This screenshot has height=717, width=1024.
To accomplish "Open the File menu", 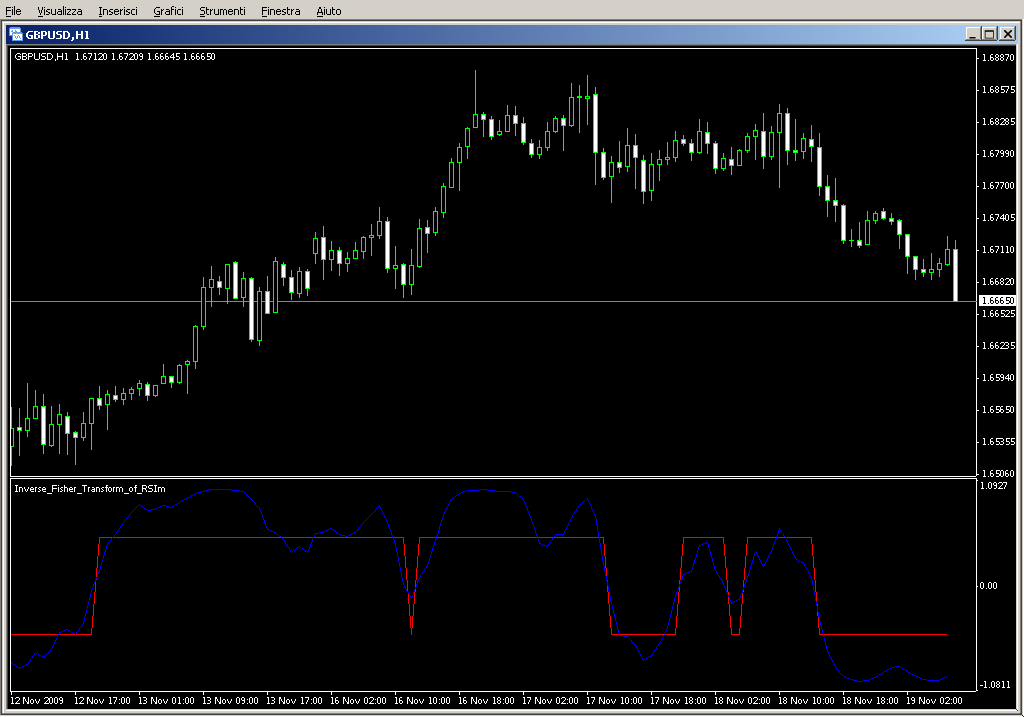I will click(x=13, y=11).
